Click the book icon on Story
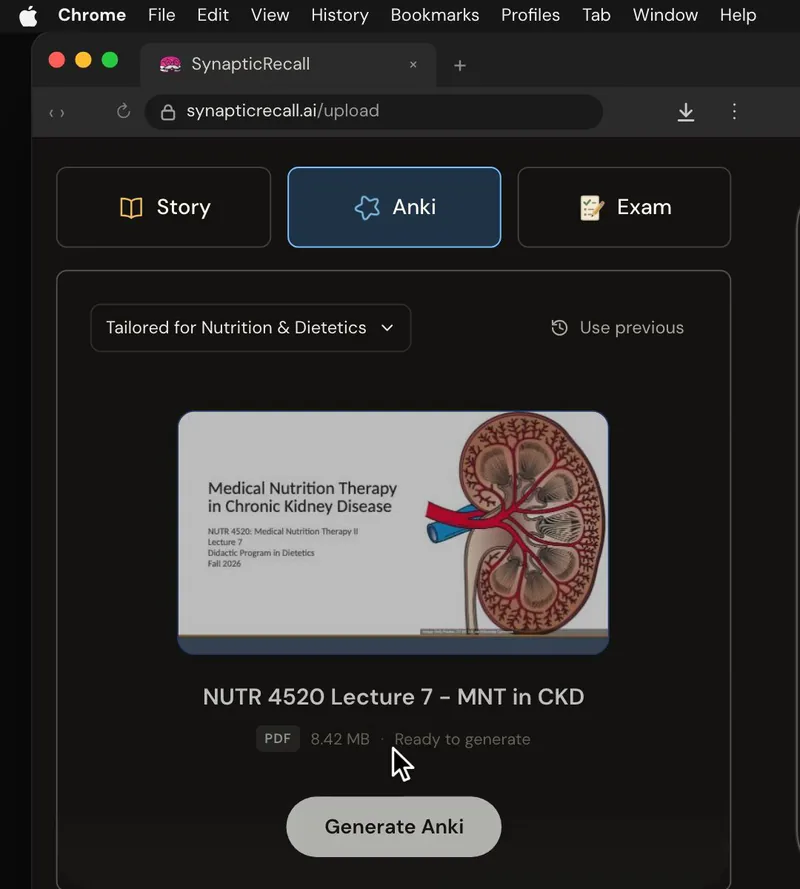The height and width of the screenshot is (889, 800). tap(131, 208)
